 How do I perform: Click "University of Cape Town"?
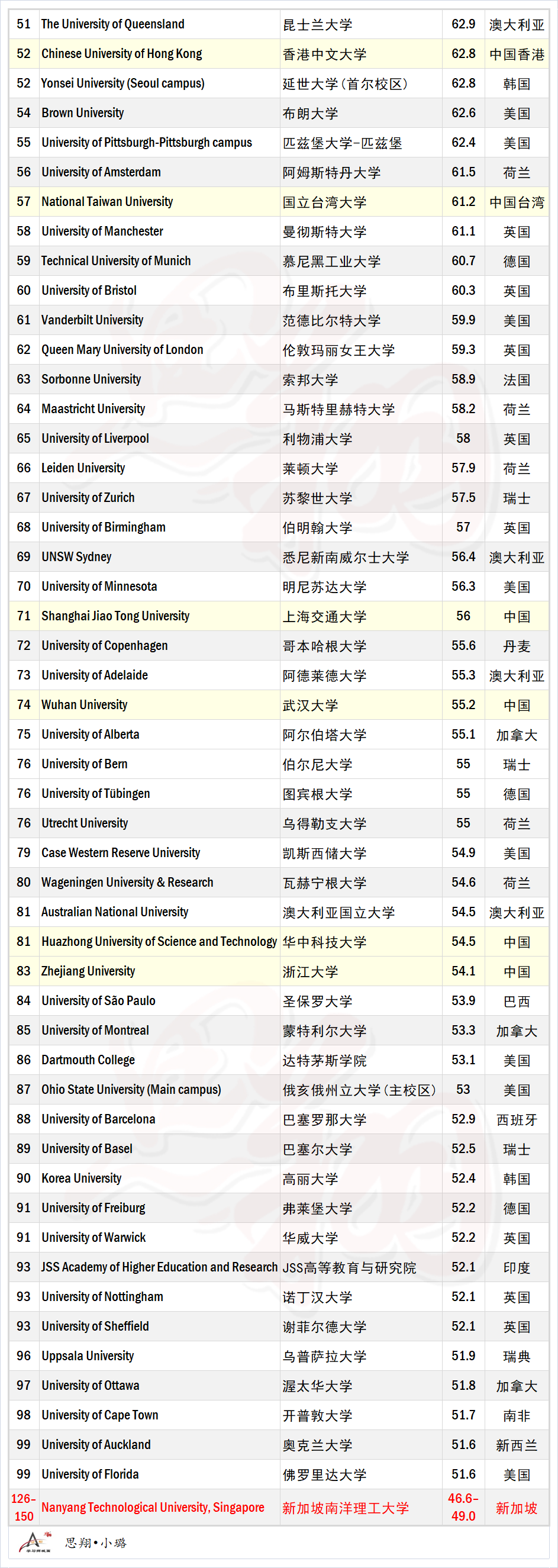pos(100,1415)
